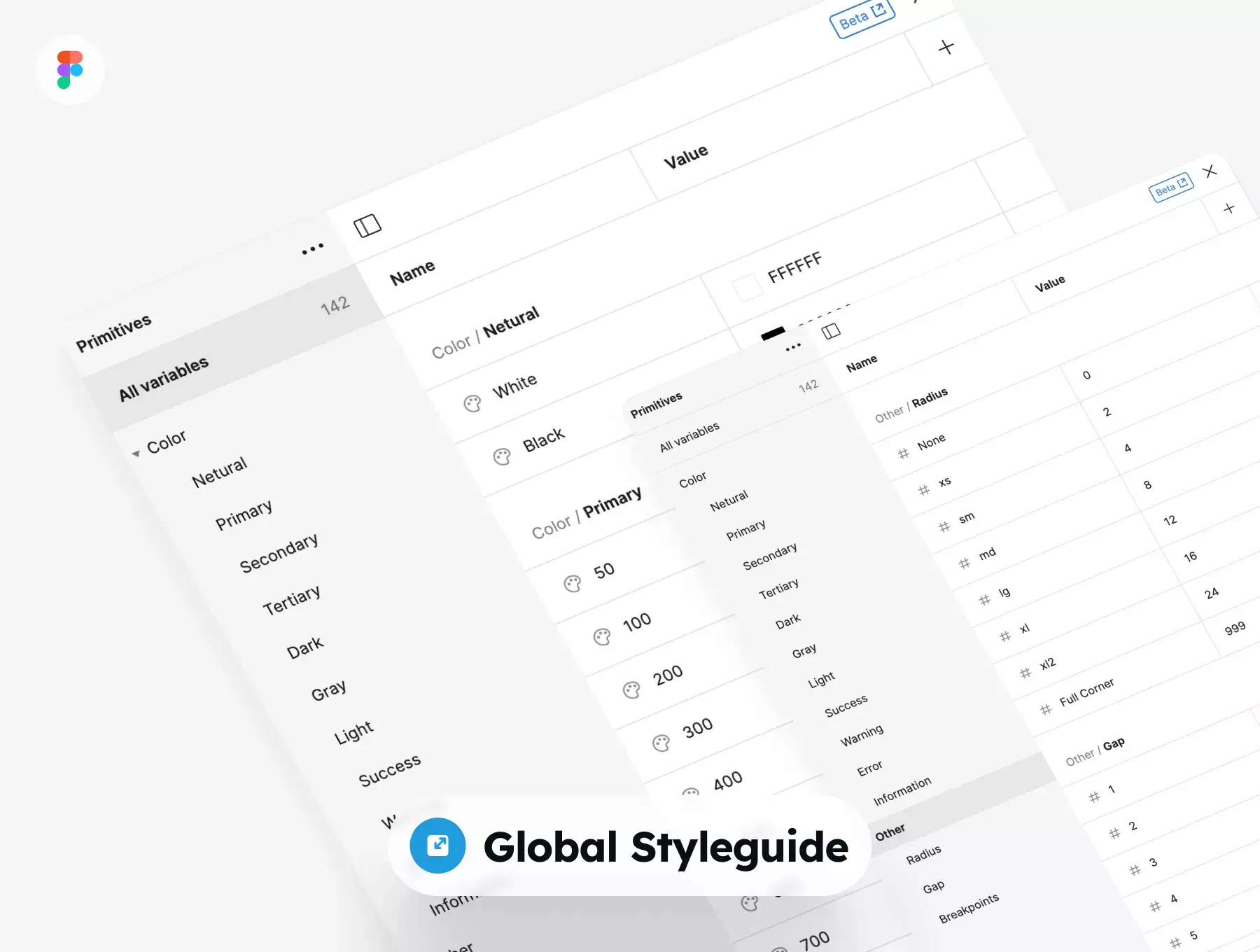Screen dimensions: 1260x952
Task: Click Primitives collection in back window
Action: pos(113,332)
